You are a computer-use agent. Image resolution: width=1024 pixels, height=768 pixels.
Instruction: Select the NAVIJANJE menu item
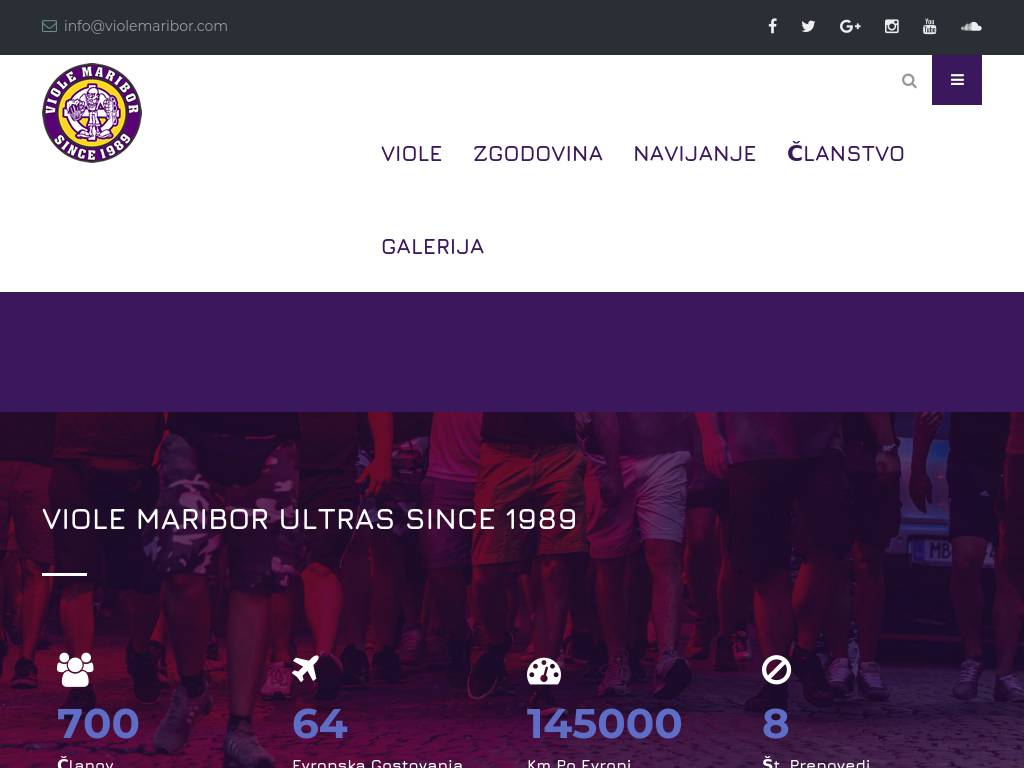pos(694,153)
